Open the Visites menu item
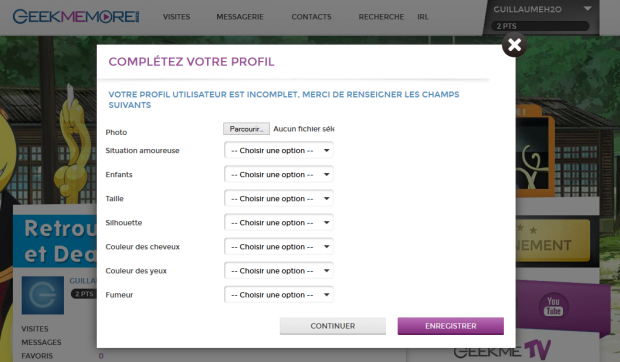Image resolution: width=620 pixels, height=362 pixels. pos(176,17)
